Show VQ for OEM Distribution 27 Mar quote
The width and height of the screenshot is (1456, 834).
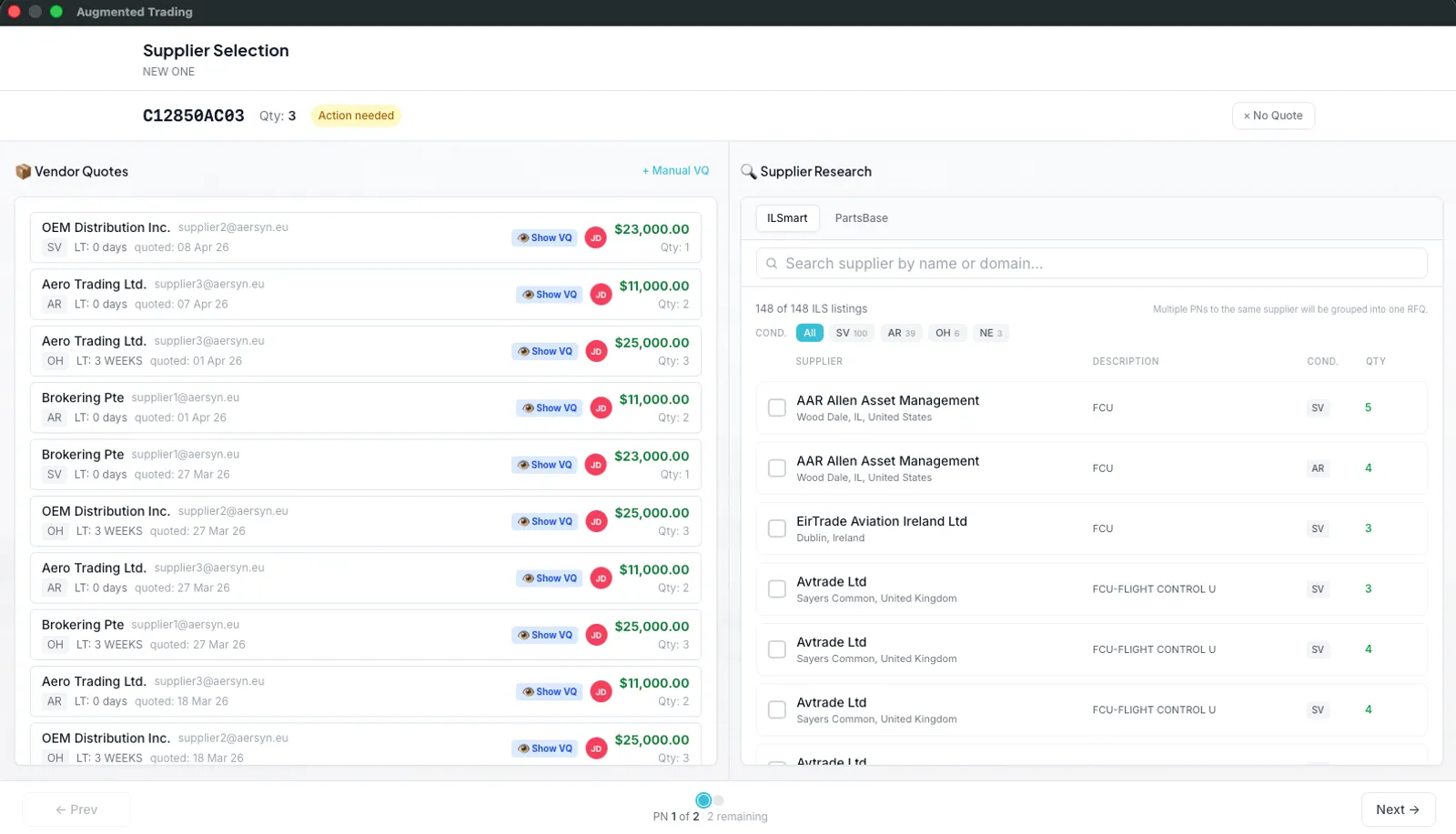click(545, 521)
